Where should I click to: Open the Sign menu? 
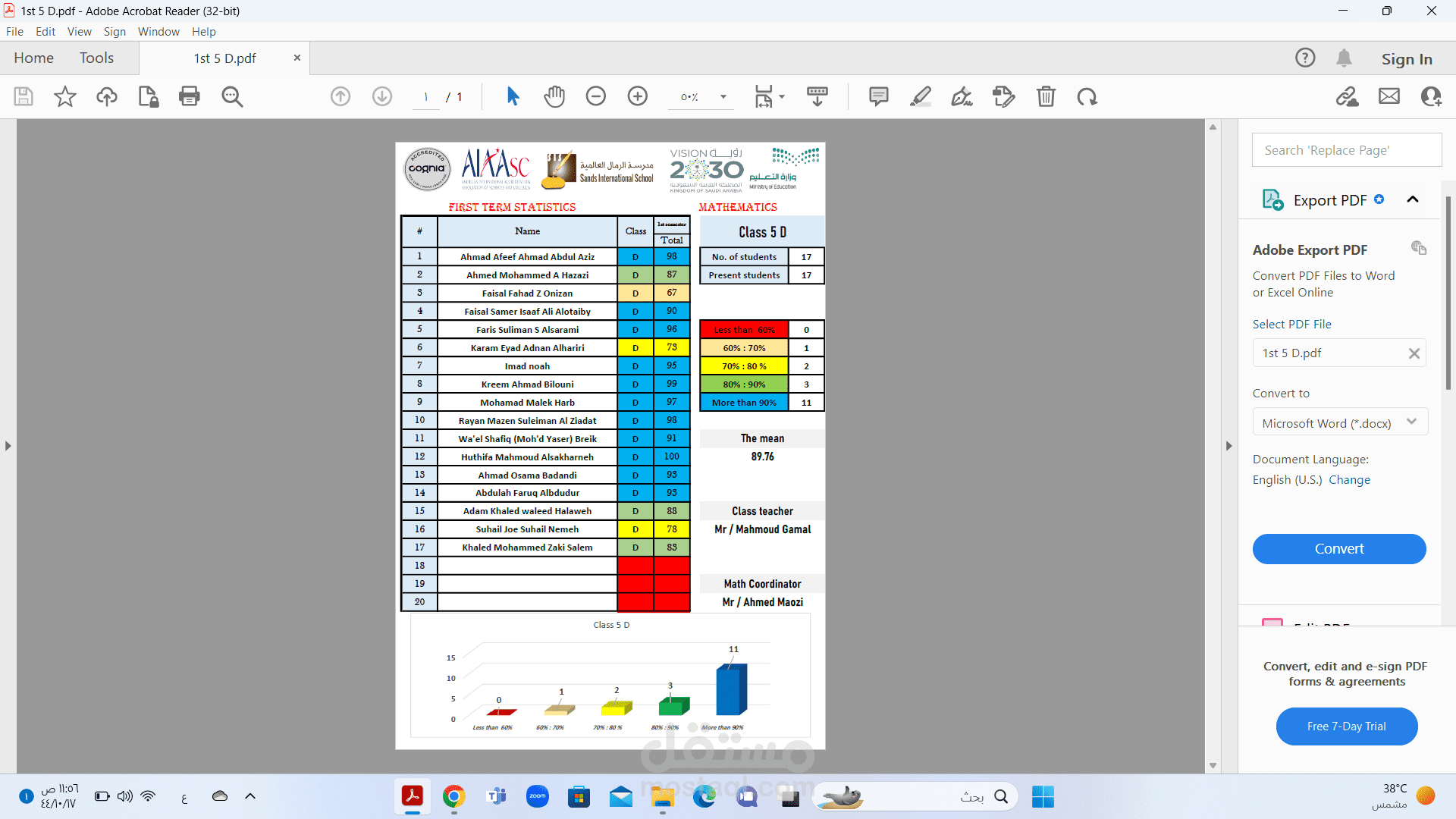[x=115, y=31]
